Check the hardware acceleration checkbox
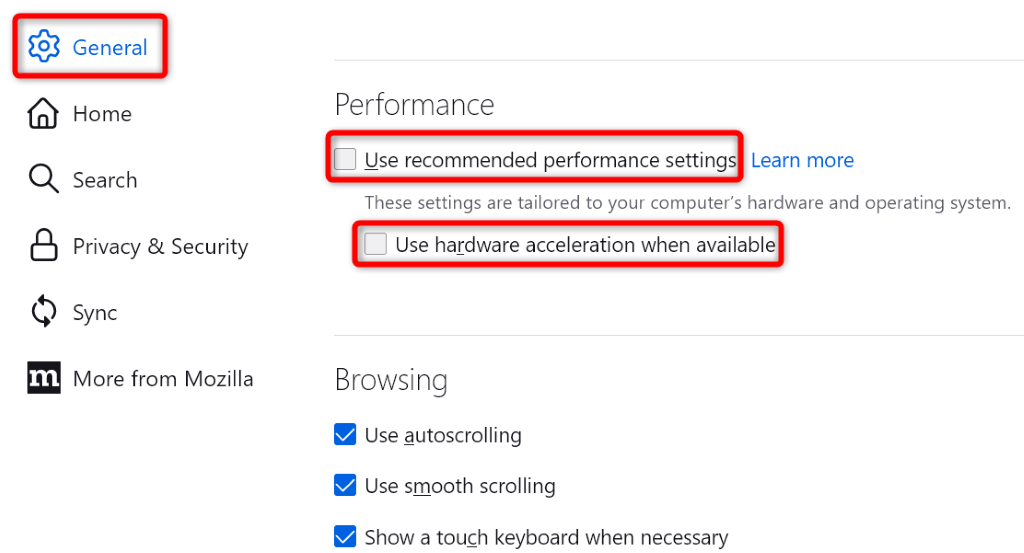 pyautogui.click(x=376, y=244)
